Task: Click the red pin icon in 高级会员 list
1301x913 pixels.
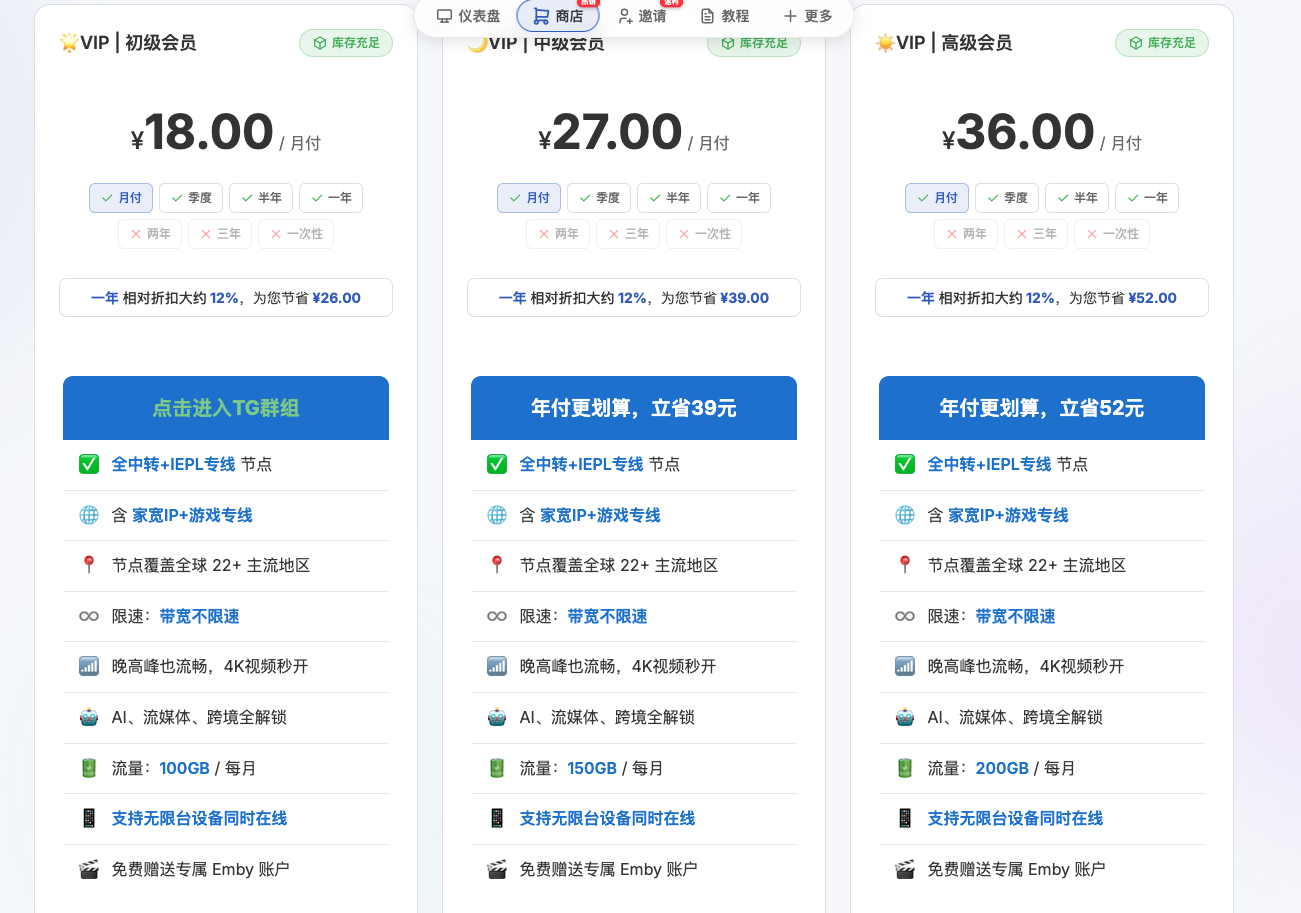Action: click(x=905, y=565)
